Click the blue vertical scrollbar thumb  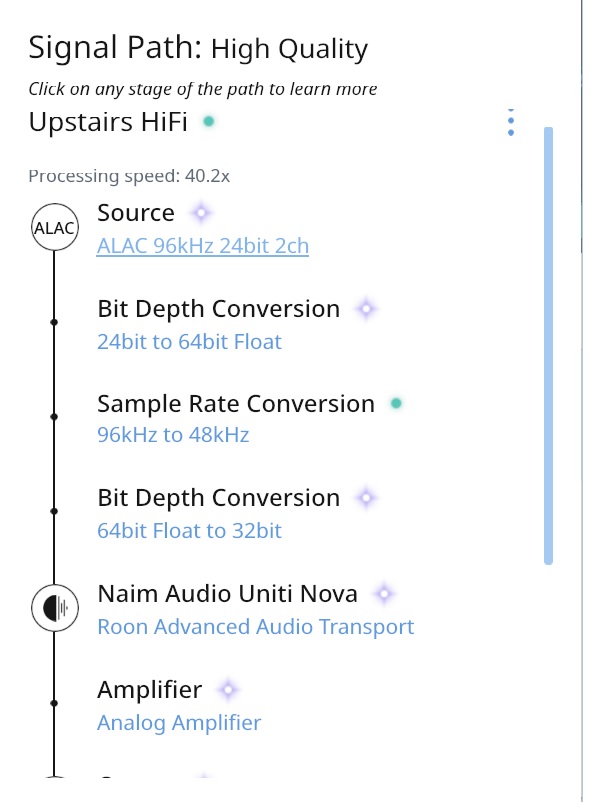point(548,346)
